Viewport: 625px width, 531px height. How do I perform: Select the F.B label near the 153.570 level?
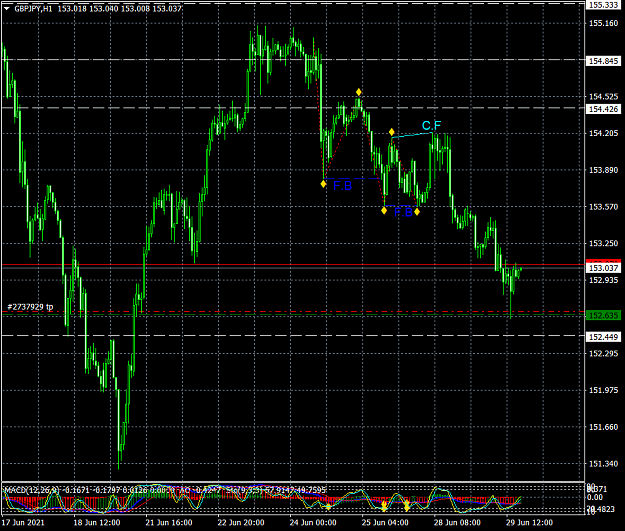[403, 212]
